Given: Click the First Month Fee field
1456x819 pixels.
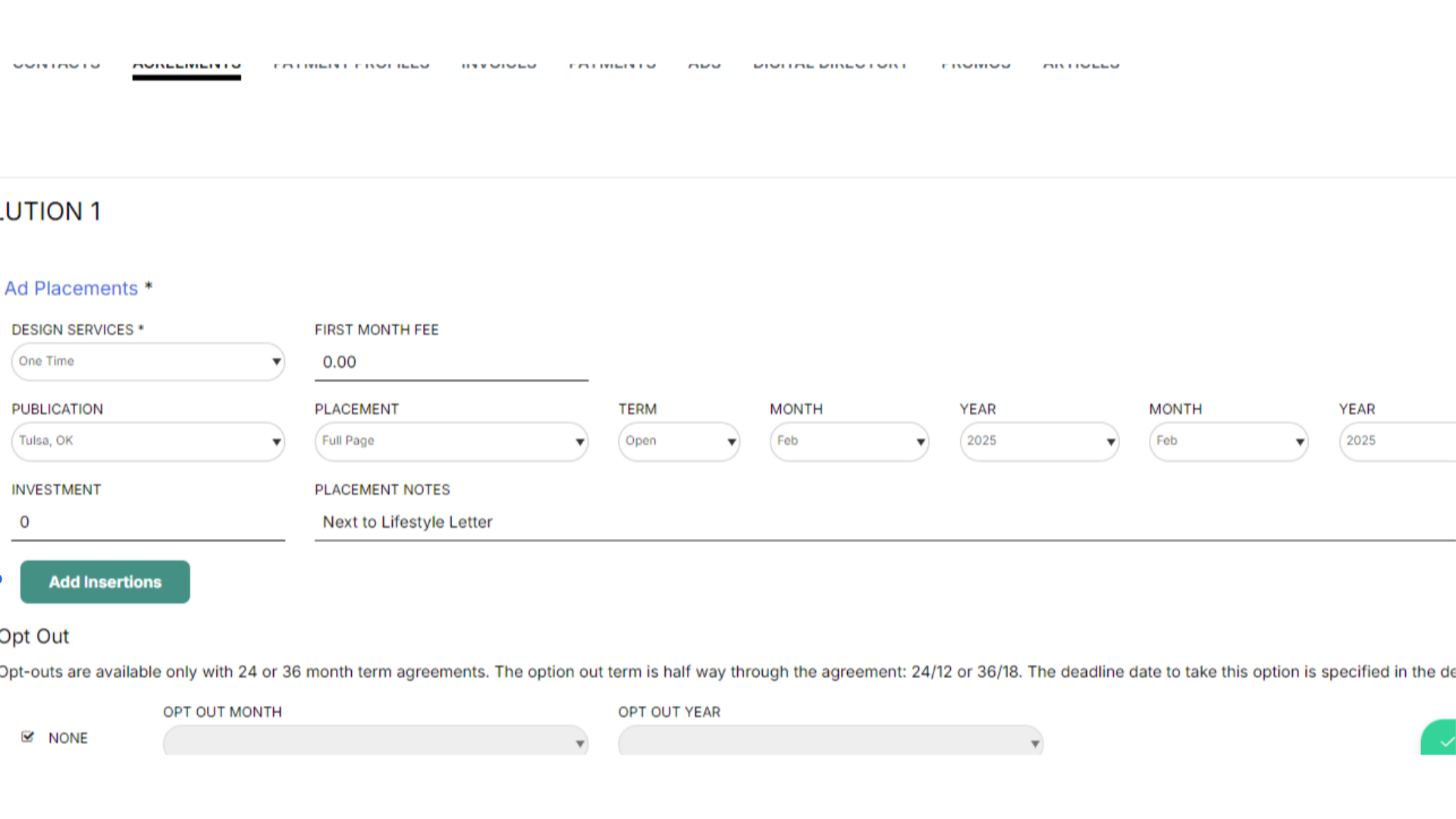Looking at the screenshot, I should (451, 362).
